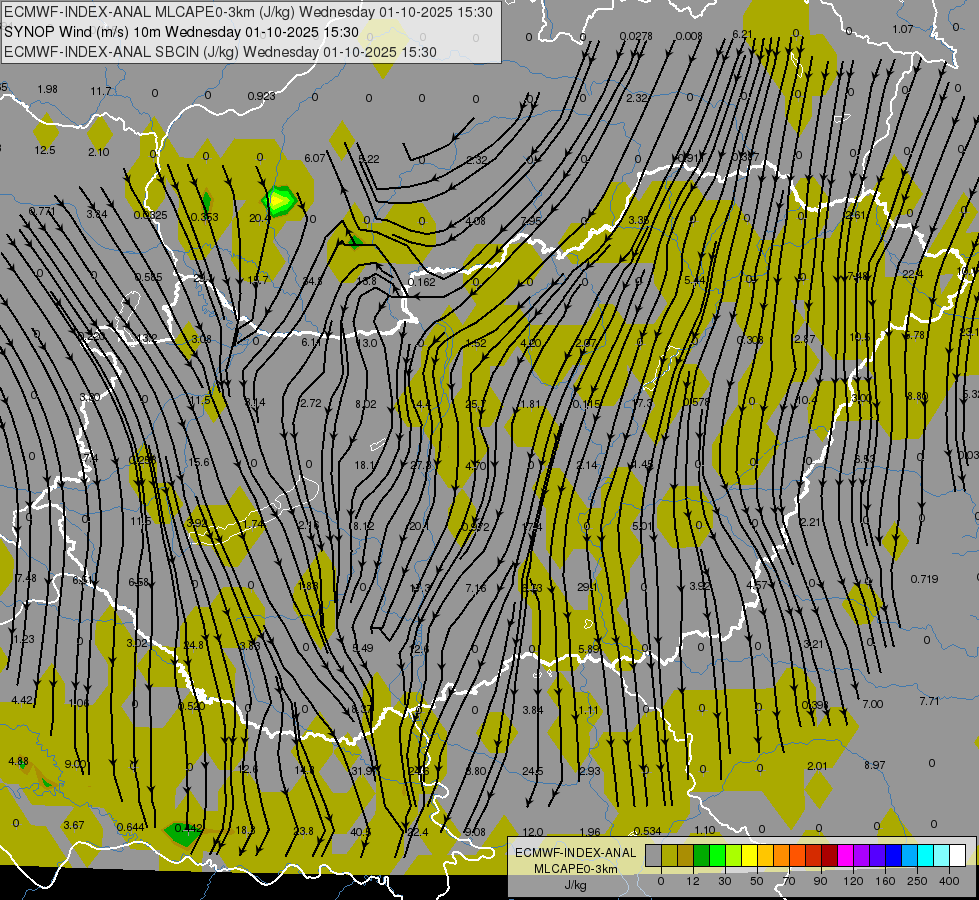Click the map value 0.923
Screen dimensions: 979x900
[262, 96]
